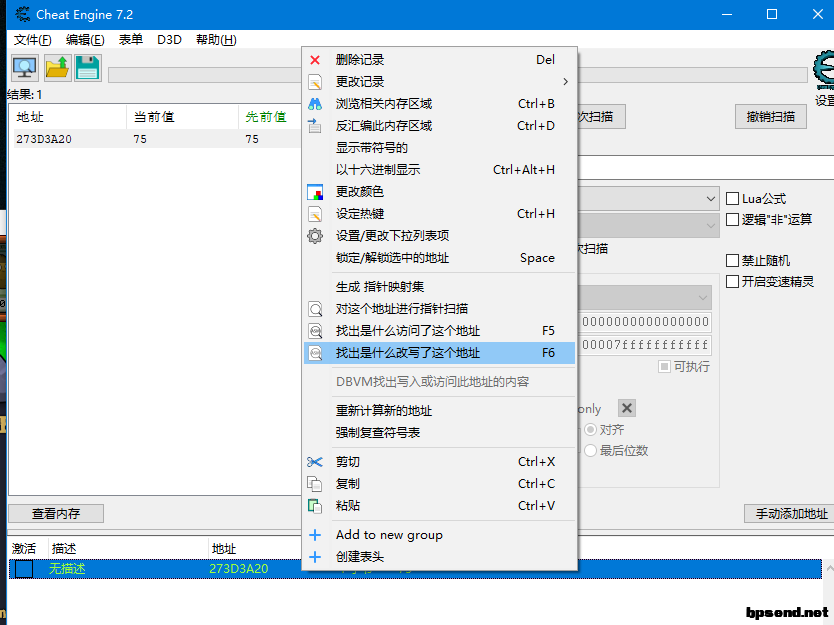The image size is (834, 625).
Task: Open the memory scan options dropdown
Action: (x=703, y=298)
